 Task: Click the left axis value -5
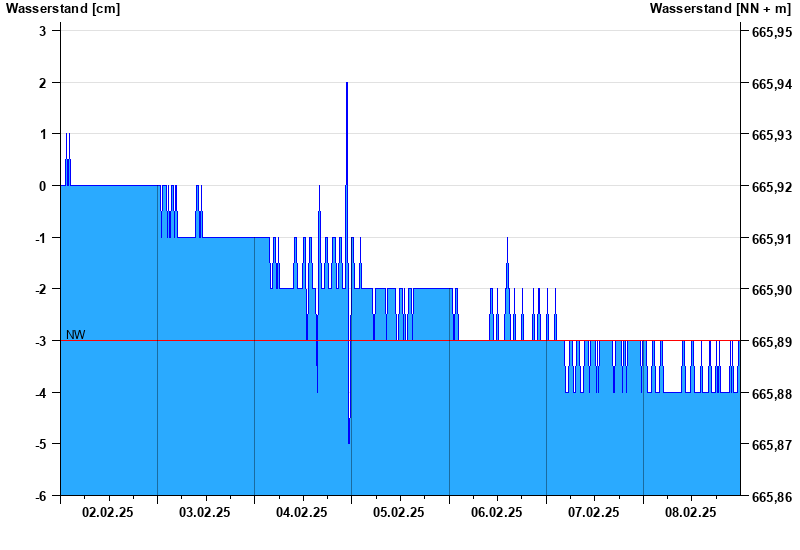tap(40, 444)
